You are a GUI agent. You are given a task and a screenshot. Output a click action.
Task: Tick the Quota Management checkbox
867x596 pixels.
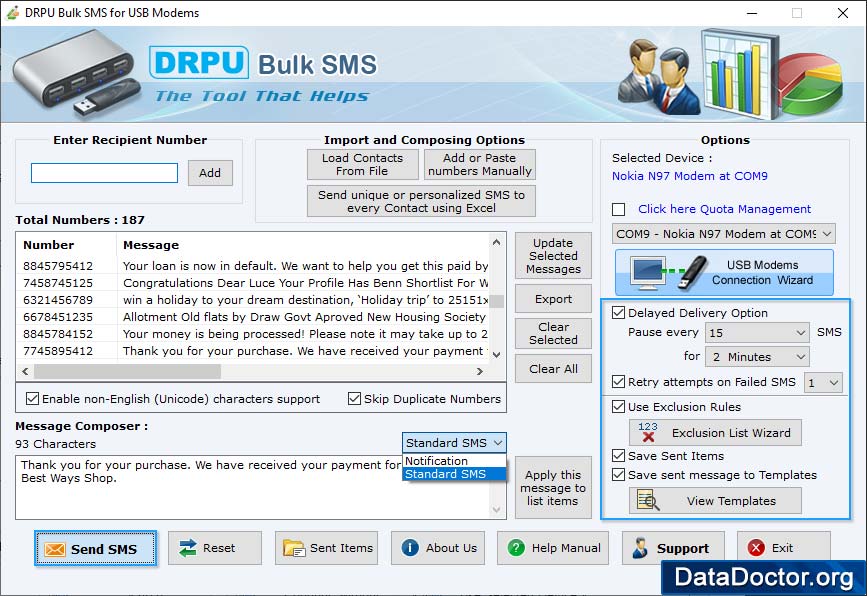click(x=619, y=209)
